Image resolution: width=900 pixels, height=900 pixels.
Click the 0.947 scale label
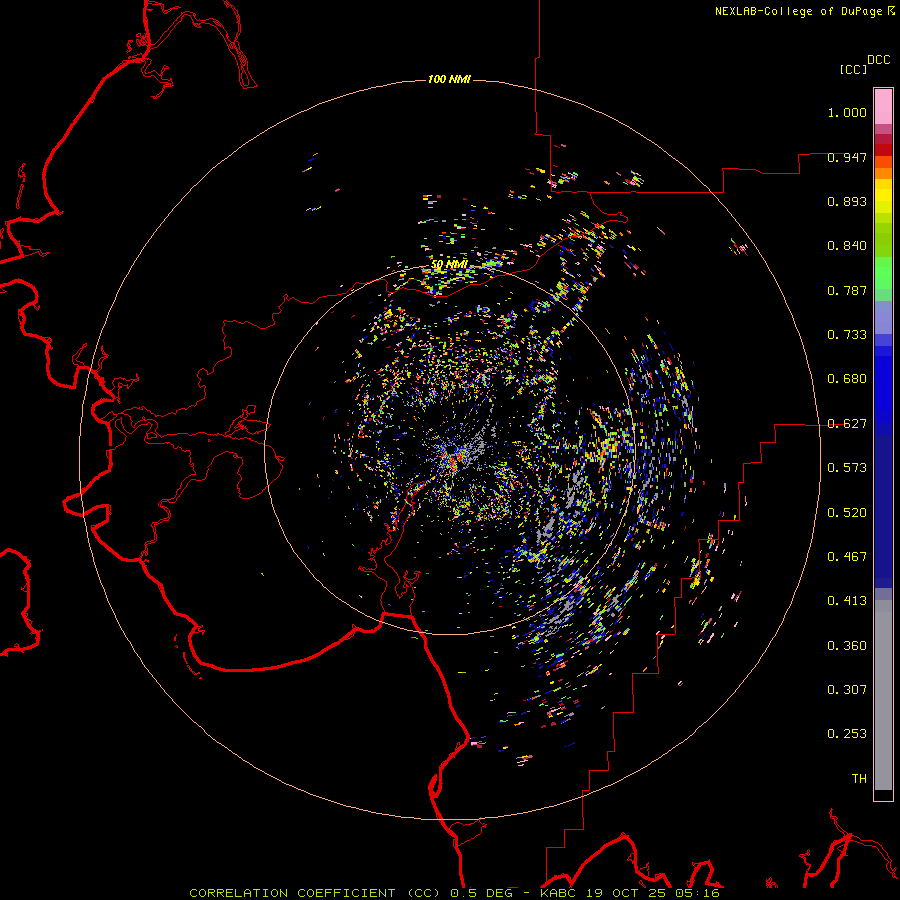tap(847, 157)
